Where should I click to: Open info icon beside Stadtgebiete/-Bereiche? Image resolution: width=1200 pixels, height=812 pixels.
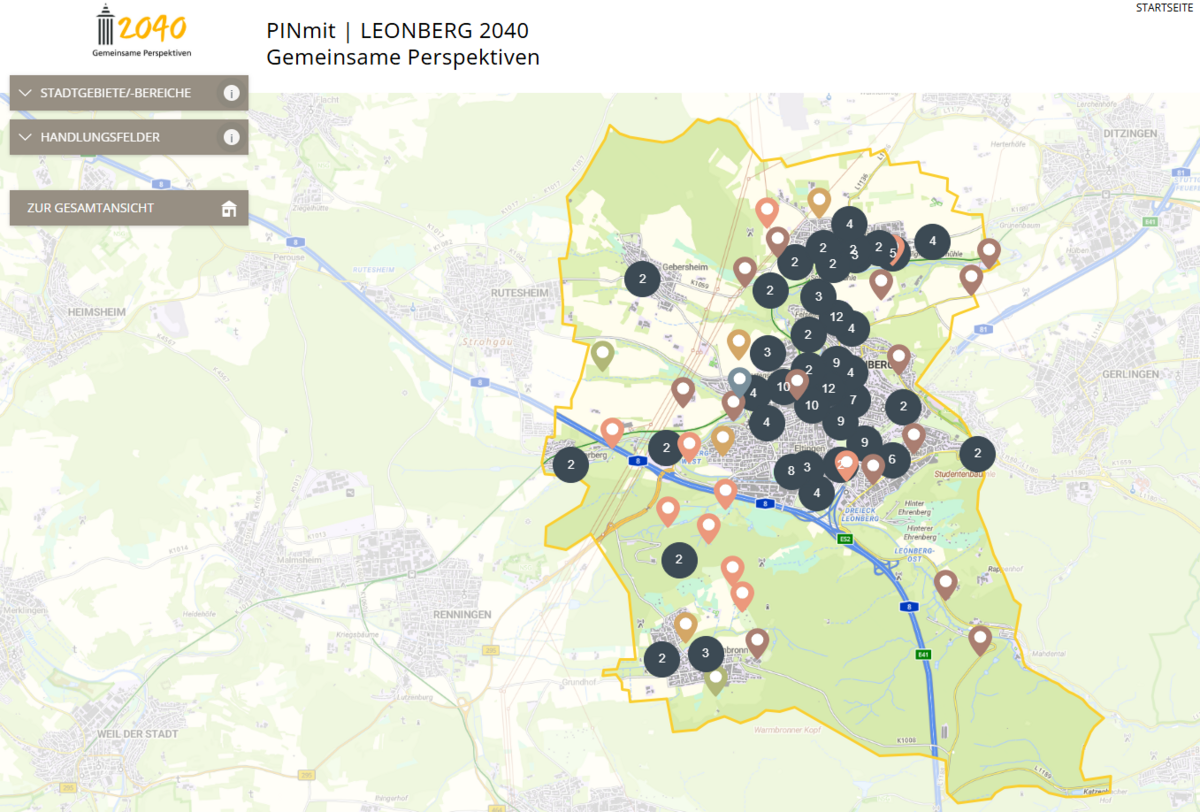point(231,93)
